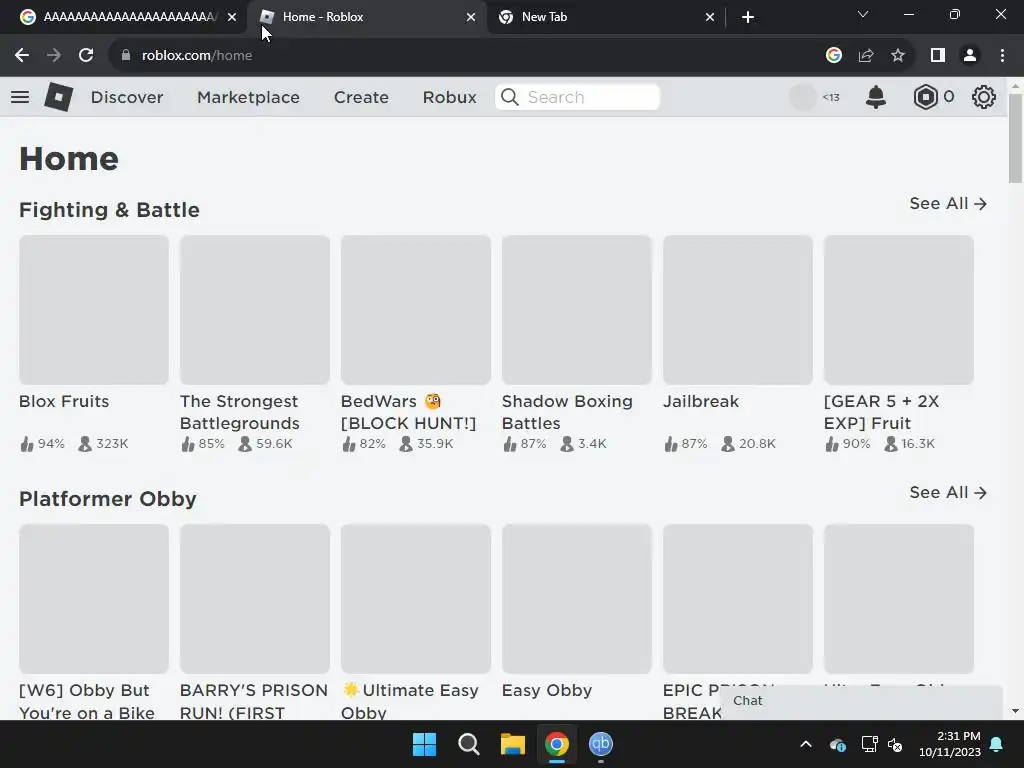Click the search magnifier icon
The width and height of the screenshot is (1024, 768).
click(510, 97)
